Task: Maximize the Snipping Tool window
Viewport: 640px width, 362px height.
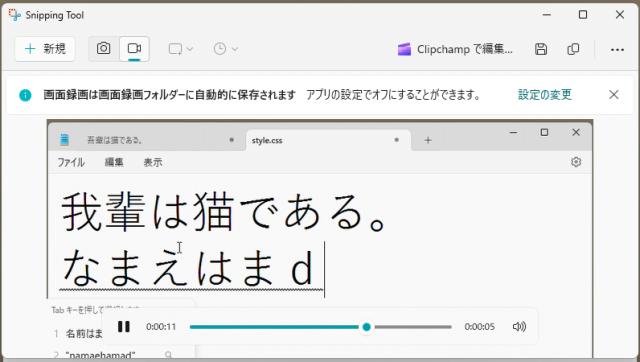Action: click(x=583, y=15)
